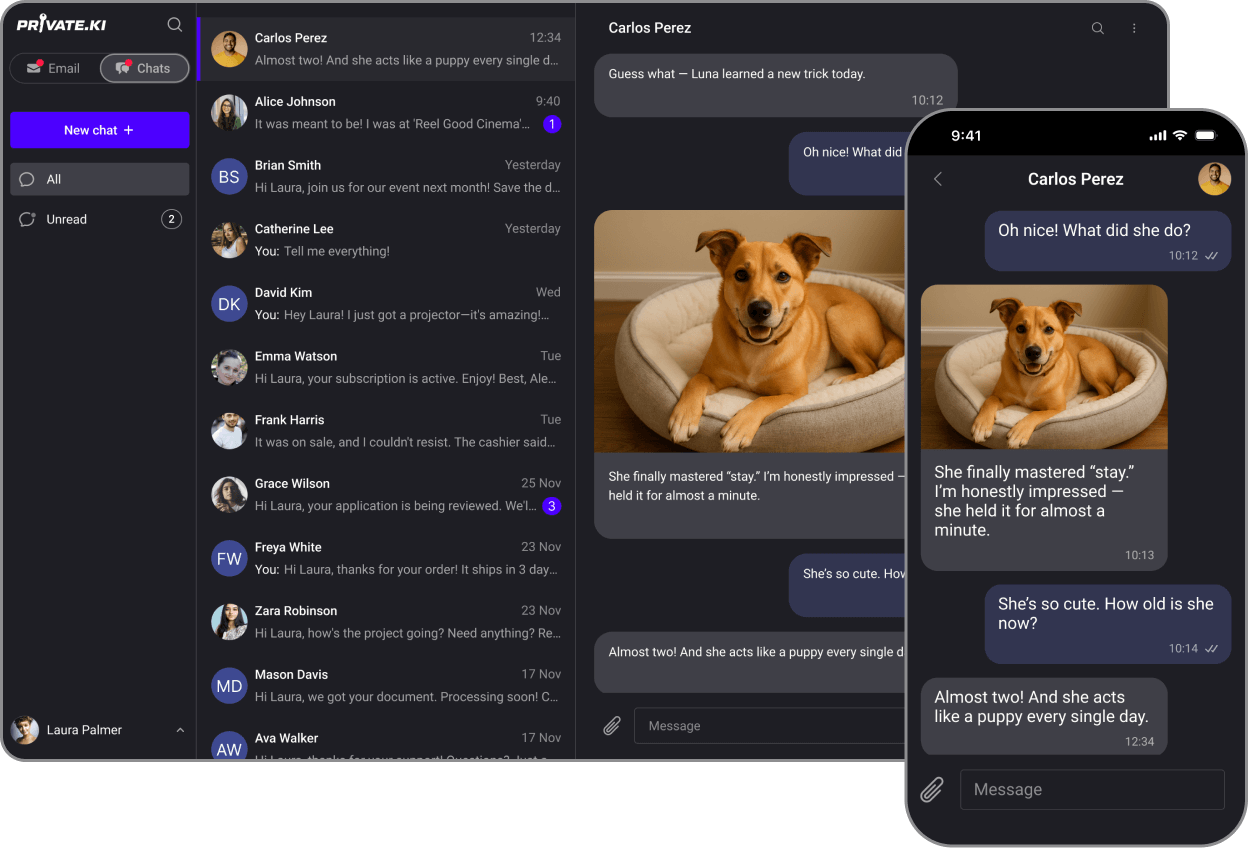Open Grace Wilson's chat with unread messages
Image resolution: width=1248 pixels, height=848 pixels.
coord(385,494)
